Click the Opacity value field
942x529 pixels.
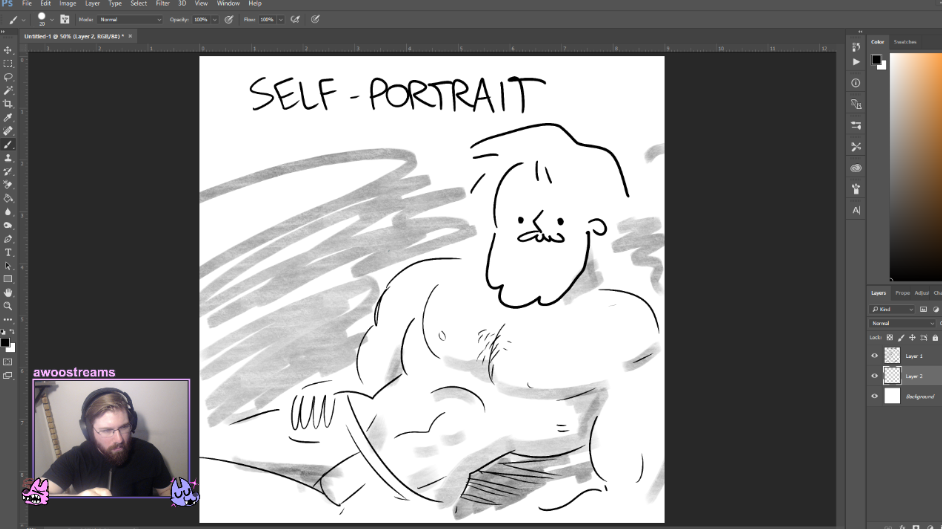[x=201, y=19]
